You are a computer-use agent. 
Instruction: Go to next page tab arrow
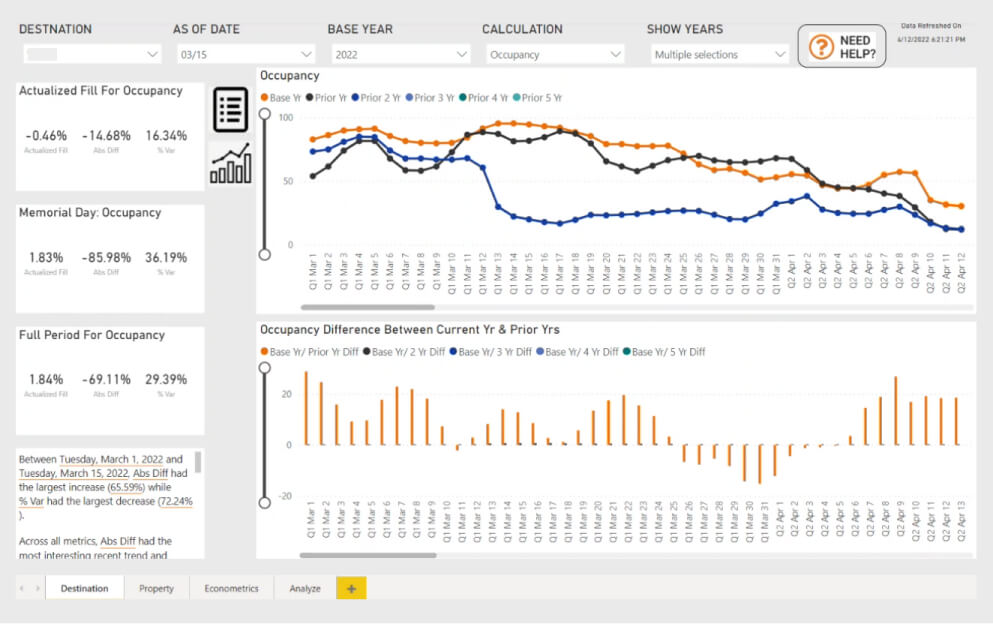[37, 589]
